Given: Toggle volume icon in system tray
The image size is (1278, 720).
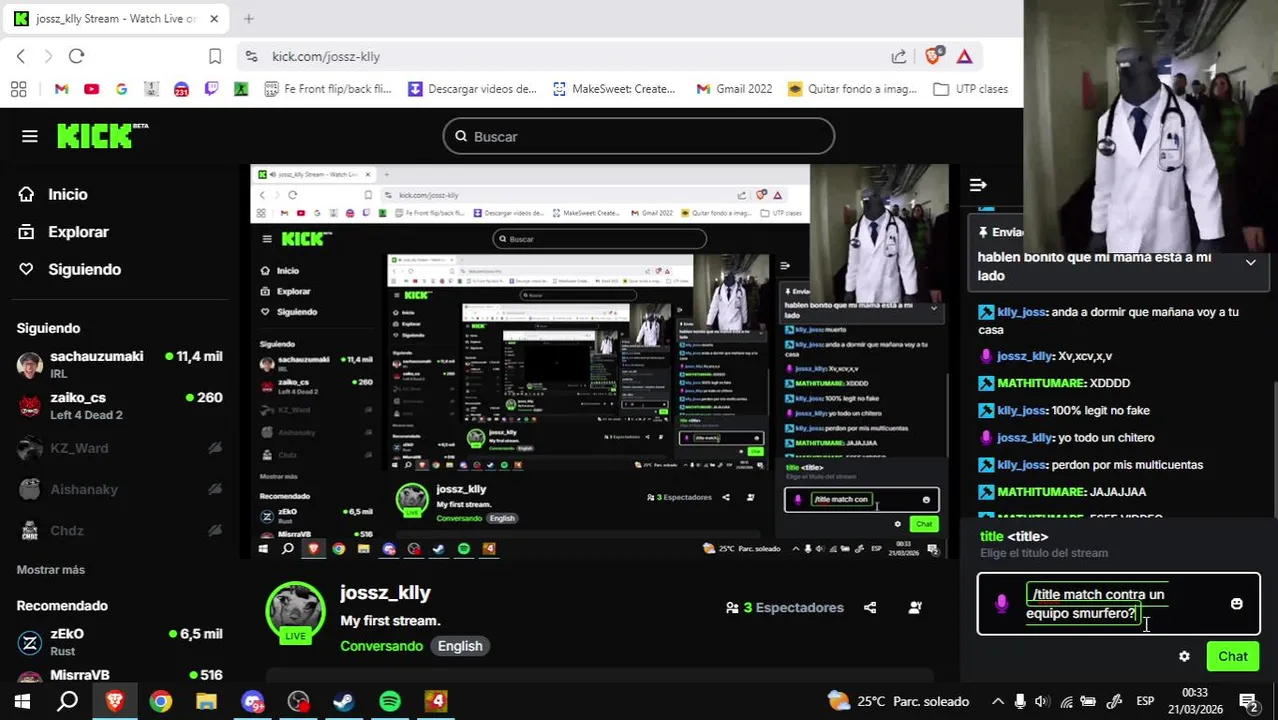Looking at the screenshot, I should point(1042,701).
